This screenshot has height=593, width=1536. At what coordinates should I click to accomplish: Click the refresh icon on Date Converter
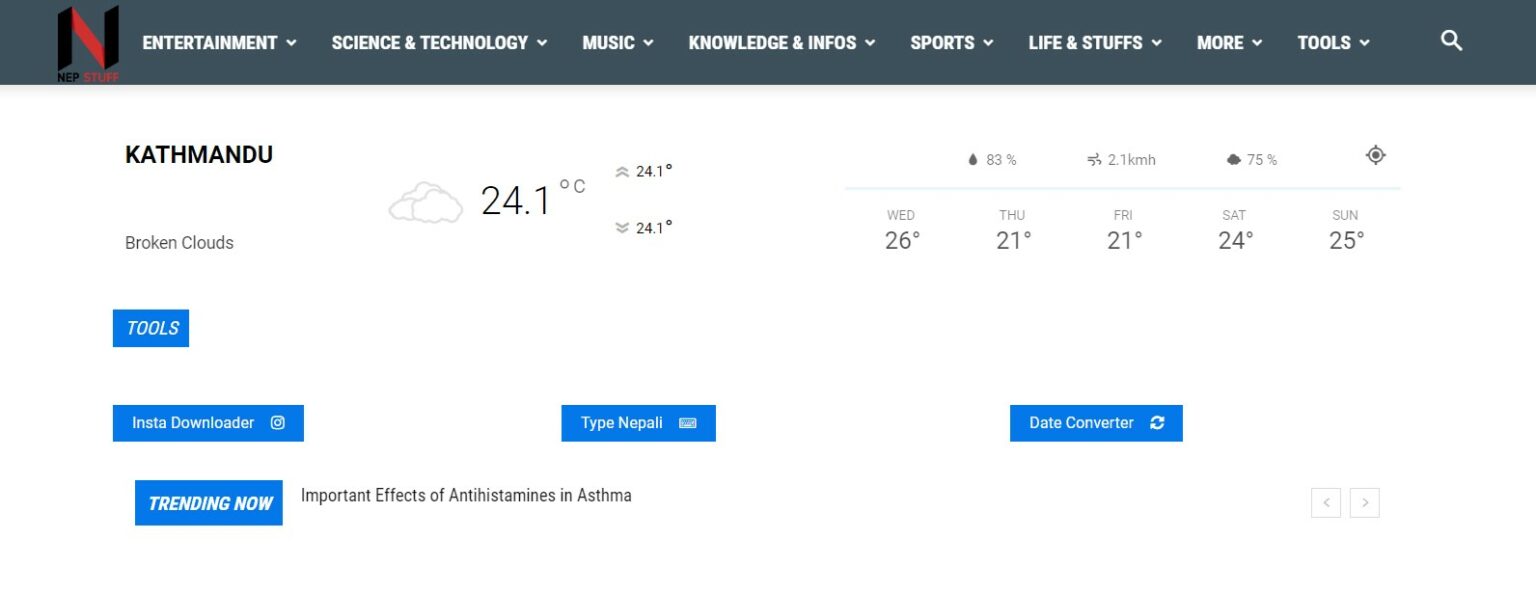point(1157,422)
